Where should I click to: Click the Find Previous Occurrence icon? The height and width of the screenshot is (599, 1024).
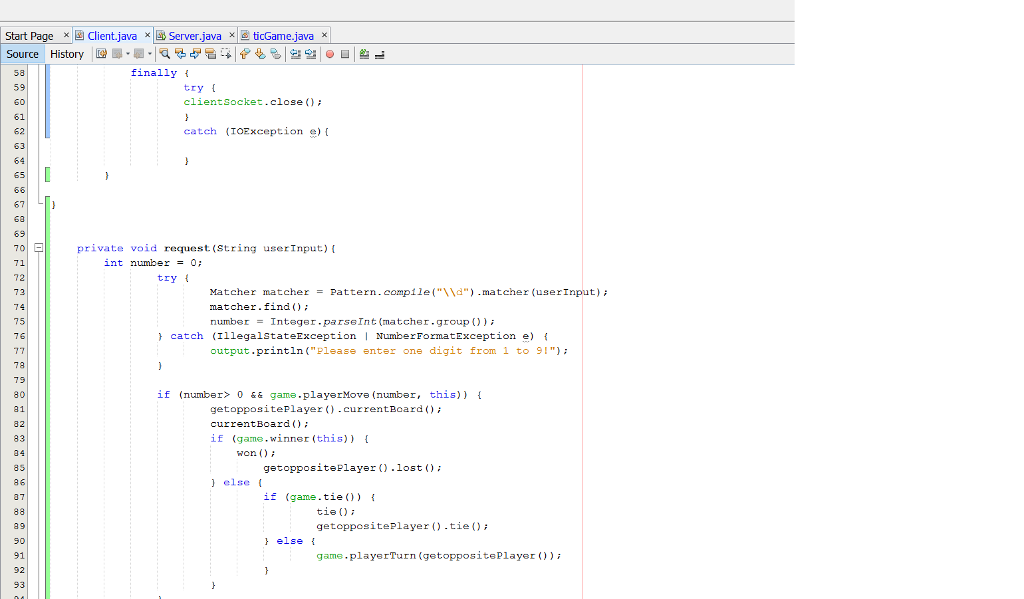click(x=182, y=54)
